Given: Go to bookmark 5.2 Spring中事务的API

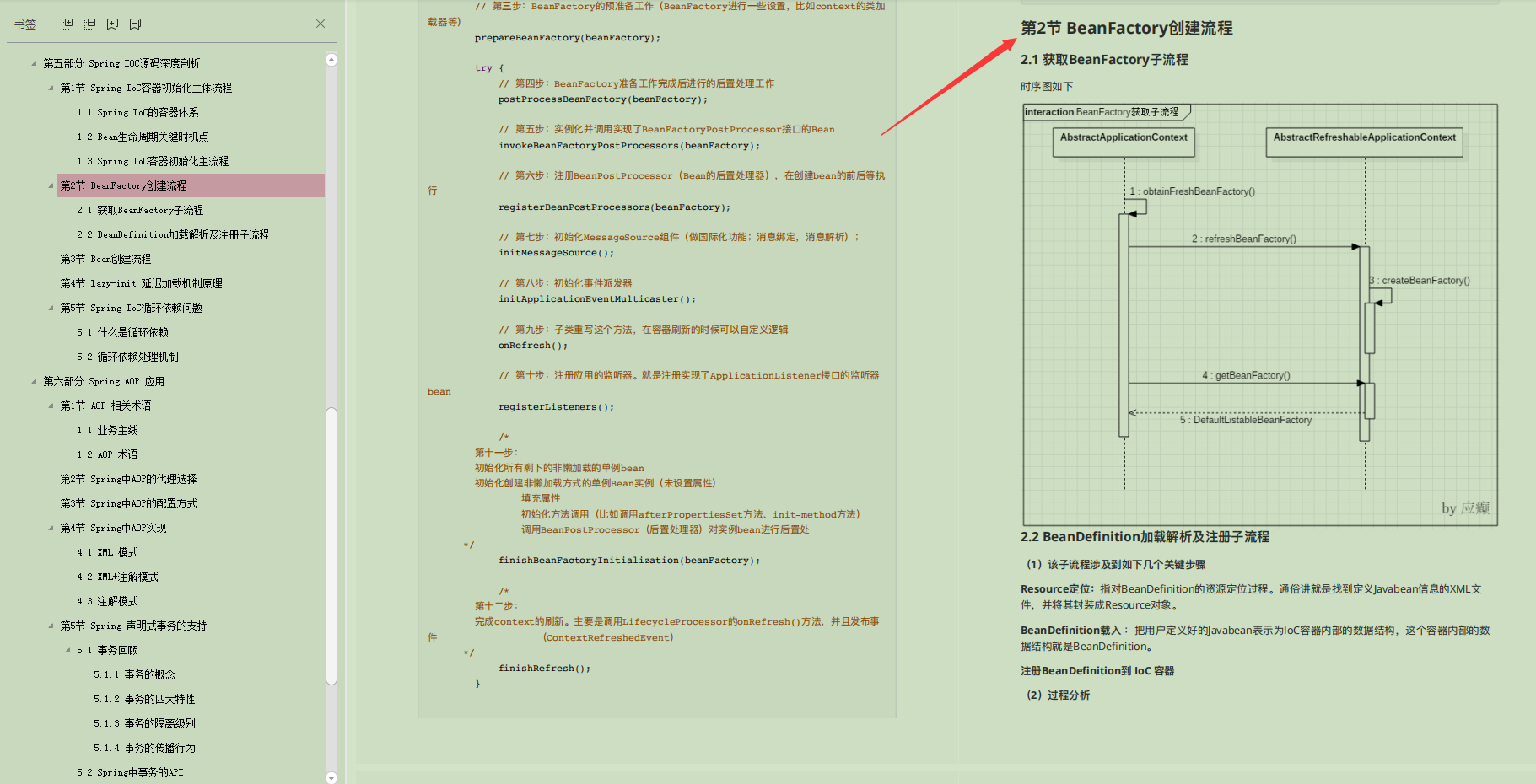Looking at the screenshot, I should click(x=130, y=772).
